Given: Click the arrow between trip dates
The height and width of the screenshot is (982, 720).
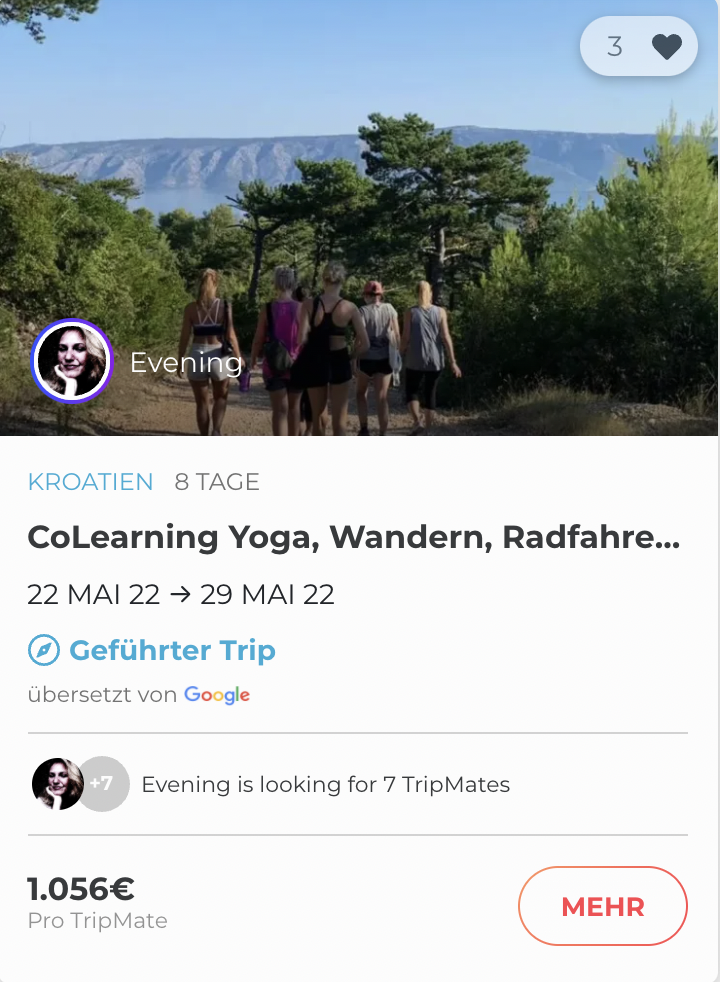Looking at the screenshot, I should coord(180,594).
